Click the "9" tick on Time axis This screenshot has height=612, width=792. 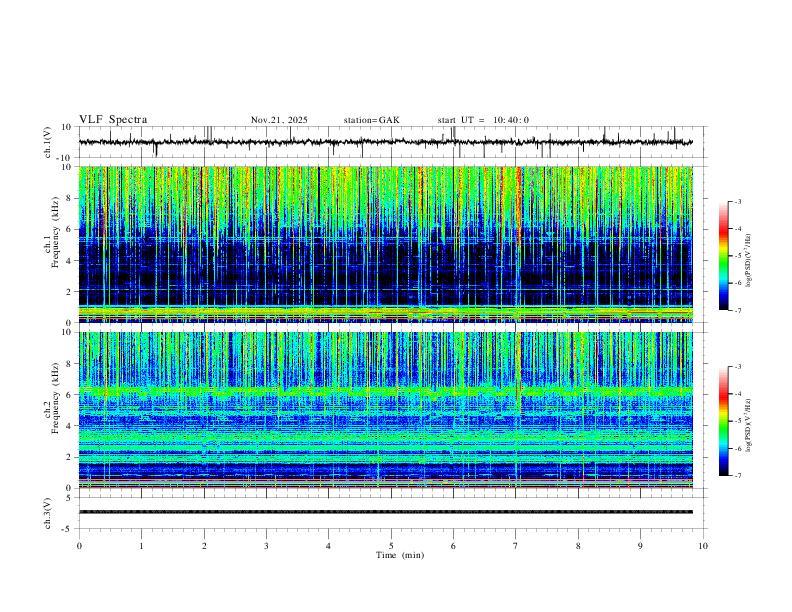[x=640, y=546]
